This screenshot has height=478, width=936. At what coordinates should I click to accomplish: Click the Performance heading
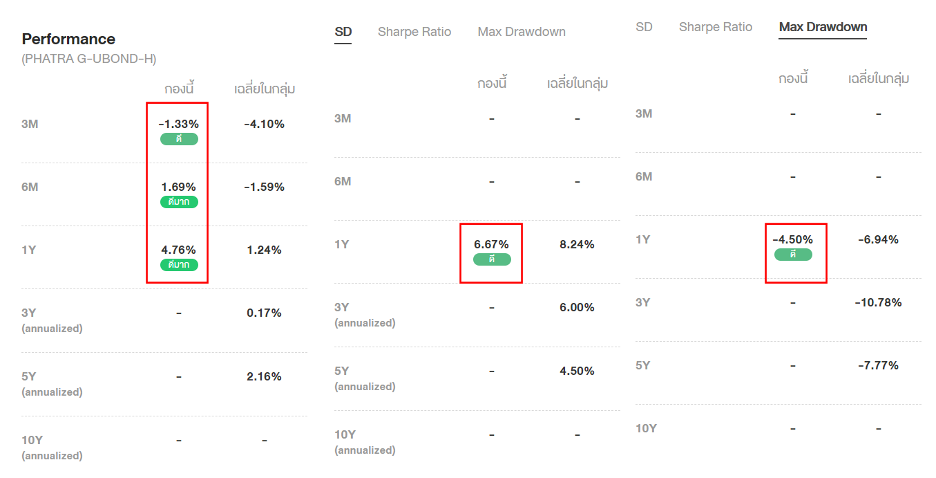click(x=68, y=39)
